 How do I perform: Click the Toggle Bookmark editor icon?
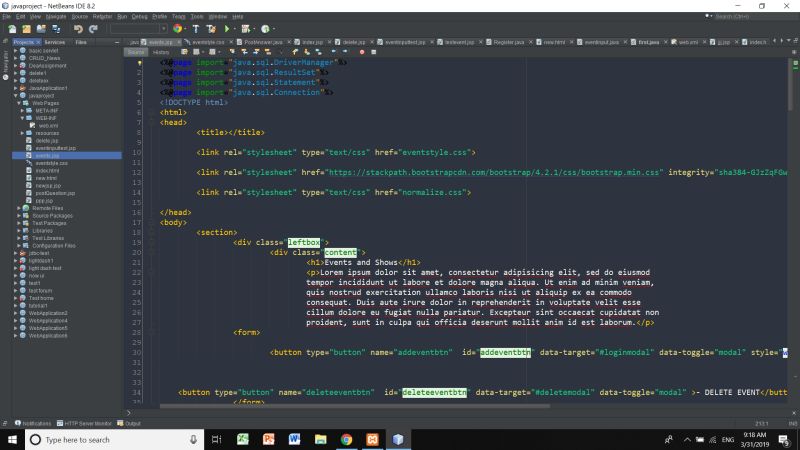pos(319,52)
